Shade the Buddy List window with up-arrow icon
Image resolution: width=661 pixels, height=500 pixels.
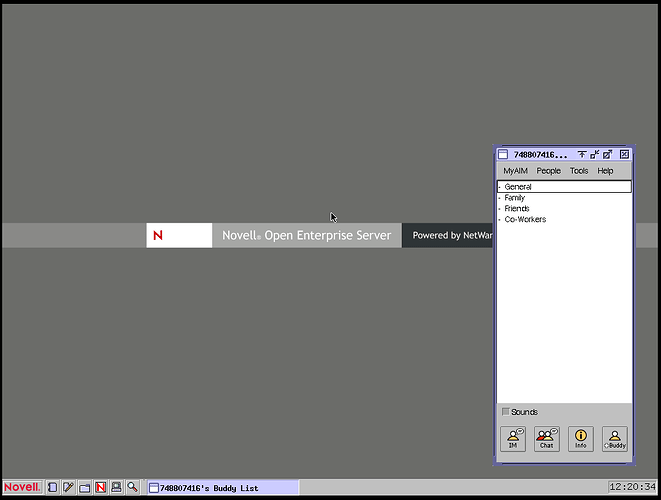tap(582, 154)
